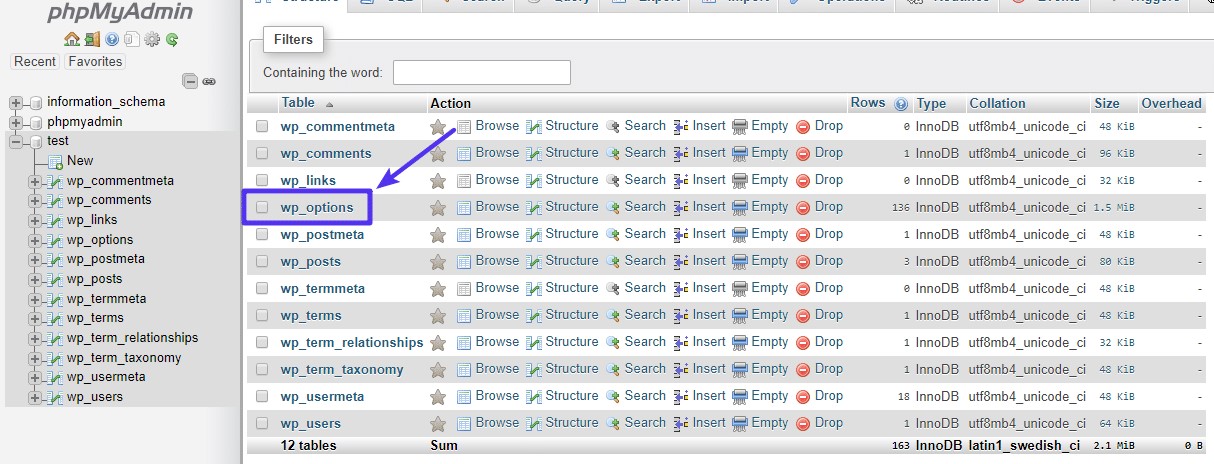The image size is (1214, 464).
Task: Check wp_postmeta row checkbox
Action: click(262, 235)
